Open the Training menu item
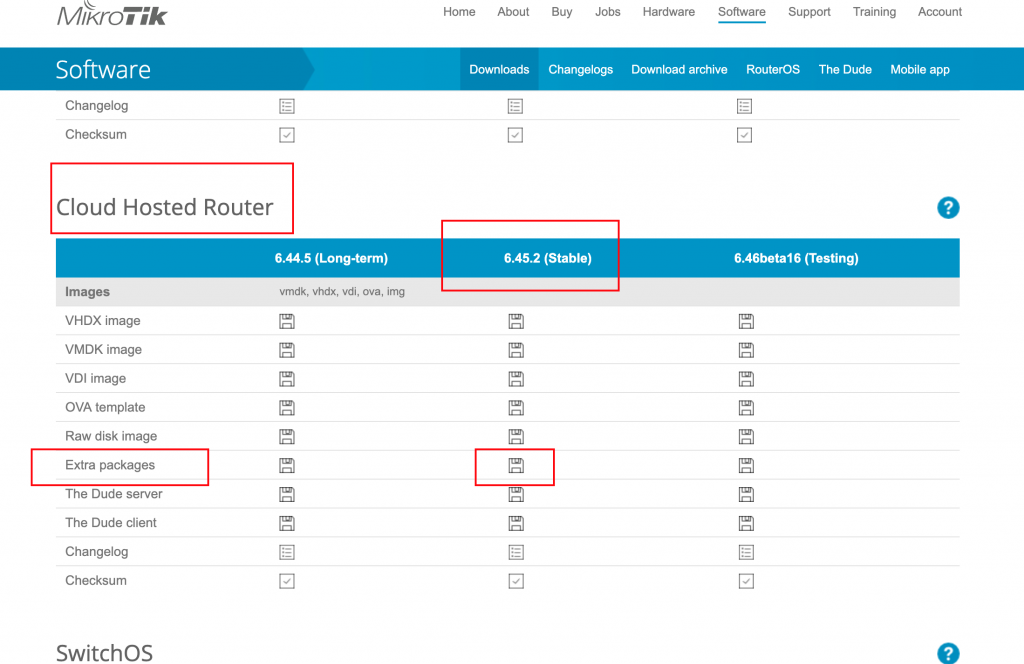The width and height of the screenshot is (1024, 664). 874,12
